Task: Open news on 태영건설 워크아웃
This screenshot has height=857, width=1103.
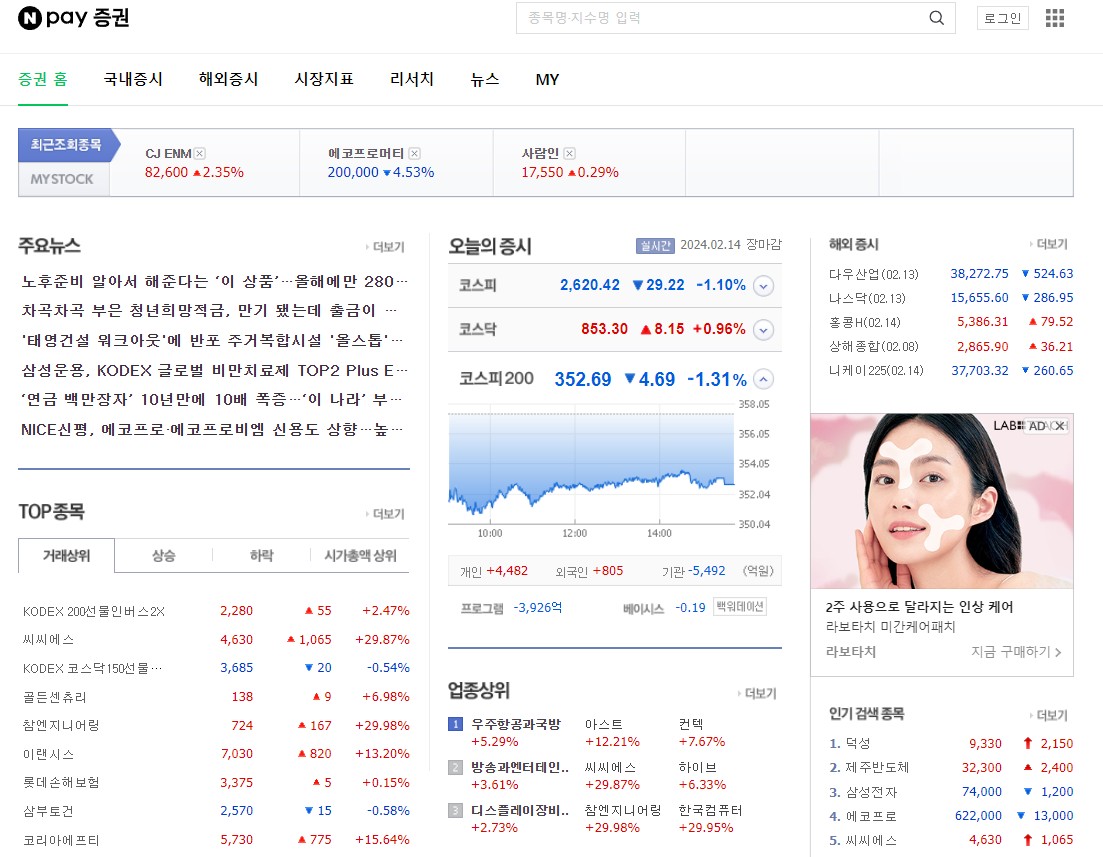Action: [x=212, y=341]
